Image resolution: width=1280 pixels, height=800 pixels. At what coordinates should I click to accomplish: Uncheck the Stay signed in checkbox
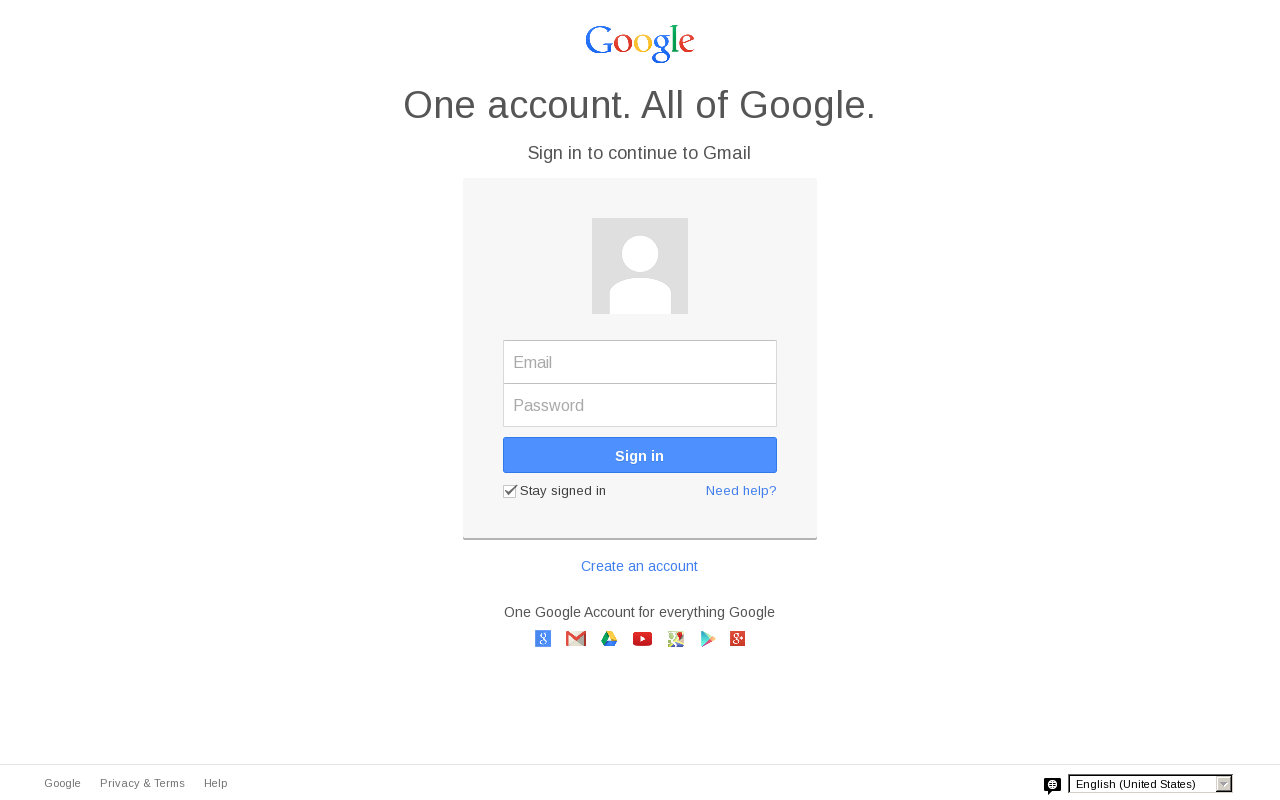(x=510, y=491)
